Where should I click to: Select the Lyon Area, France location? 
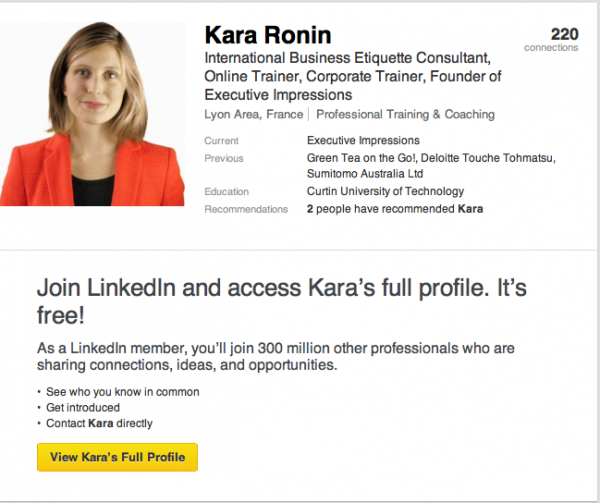[x=247, y=115]
